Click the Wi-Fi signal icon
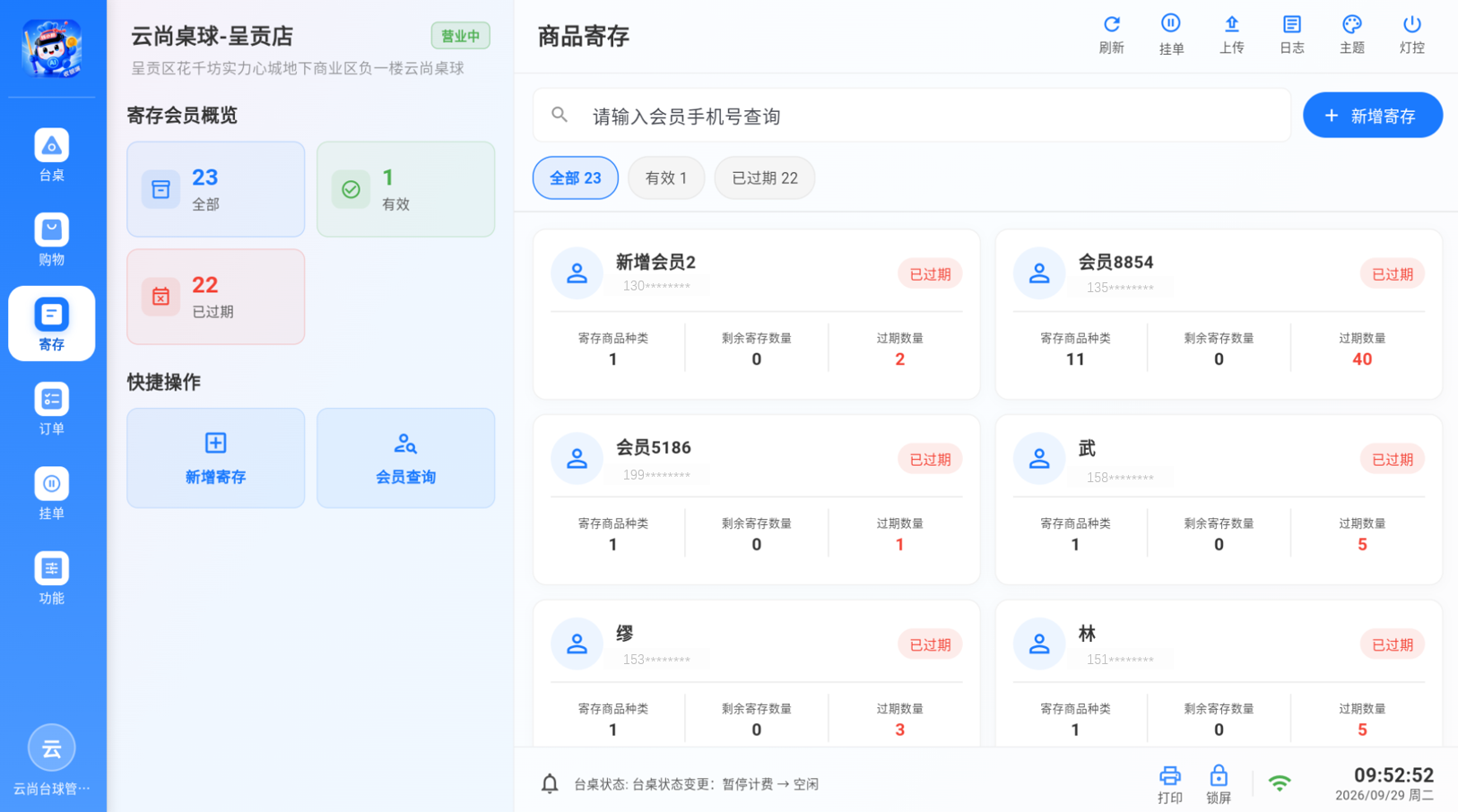The width and height of the screenshot is (1458, 812). 1280,783
